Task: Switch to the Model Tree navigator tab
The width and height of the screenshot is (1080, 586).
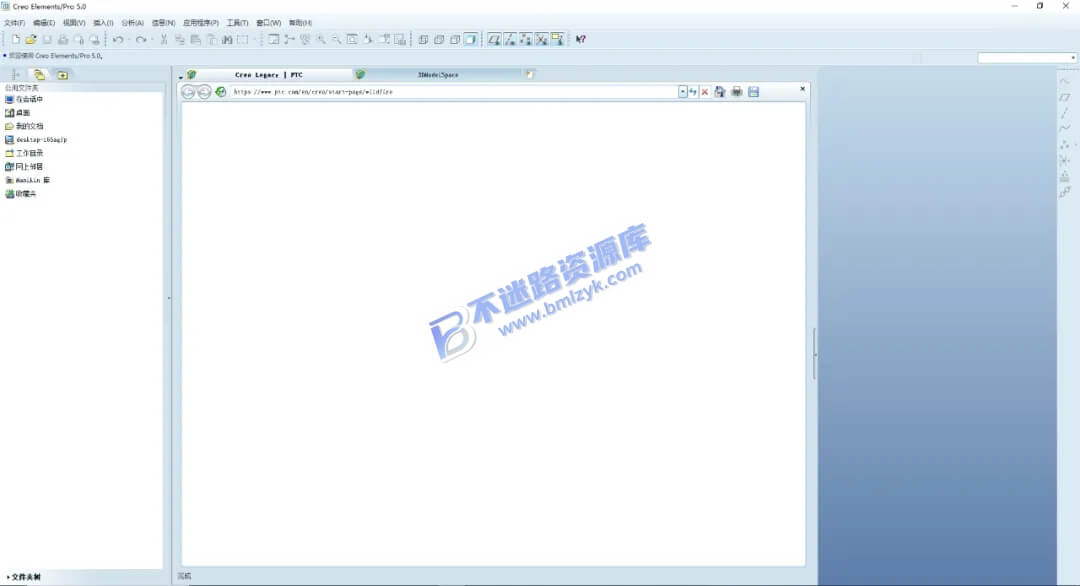Action: [x=15, y=74]
